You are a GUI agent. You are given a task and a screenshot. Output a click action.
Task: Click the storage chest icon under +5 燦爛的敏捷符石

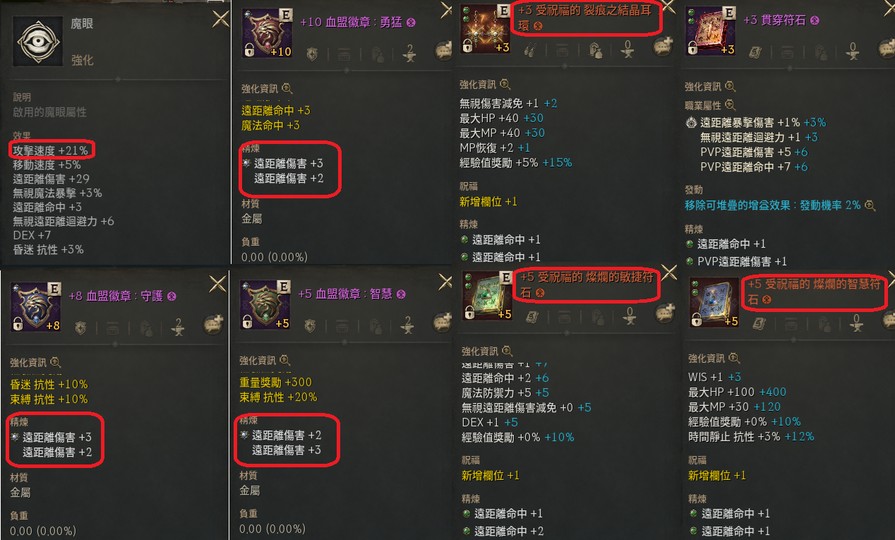click(x=565, y=316)
